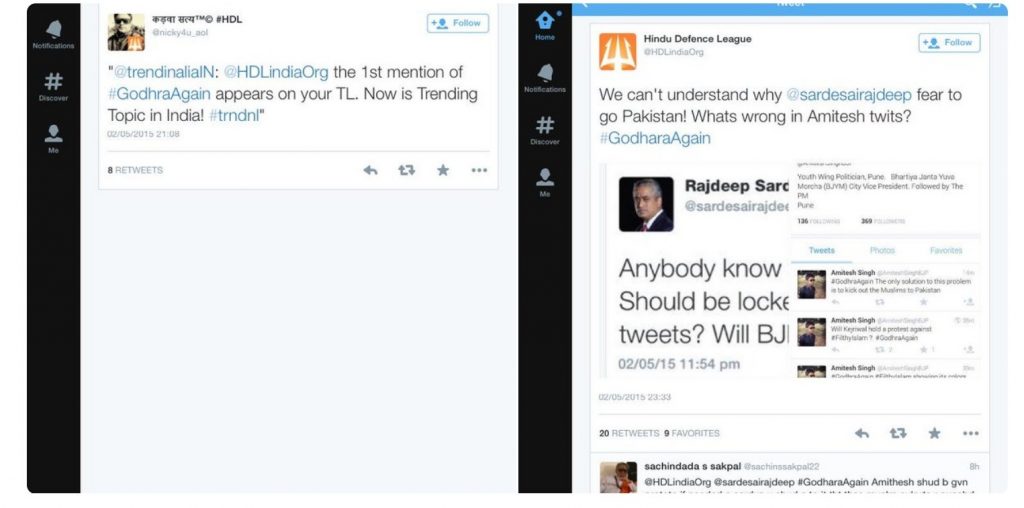Open Notifications bell in left tweet sidebar
Screen dimensions: 1024x508
click(54, 35)
